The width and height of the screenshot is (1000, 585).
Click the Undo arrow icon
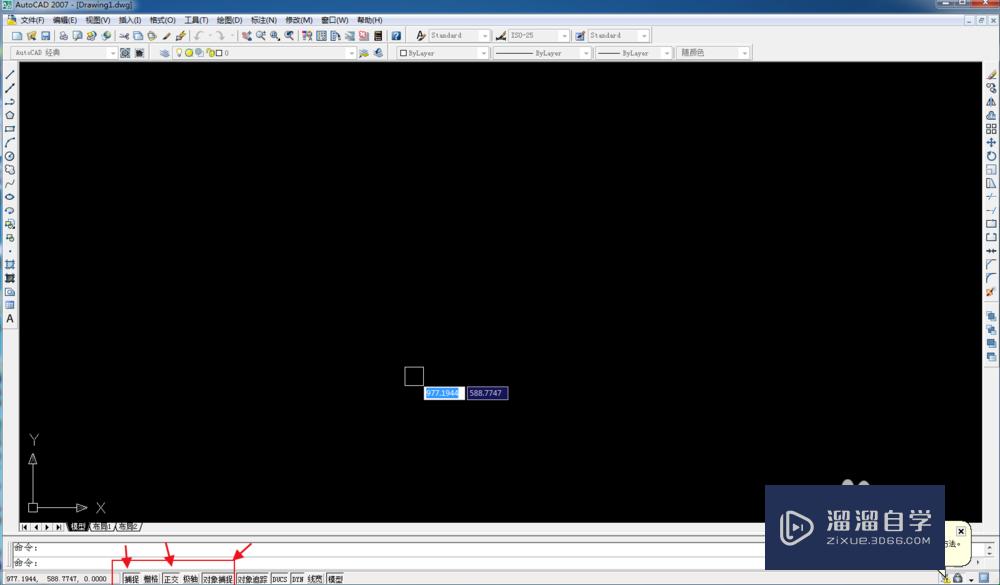pos(196,35)
